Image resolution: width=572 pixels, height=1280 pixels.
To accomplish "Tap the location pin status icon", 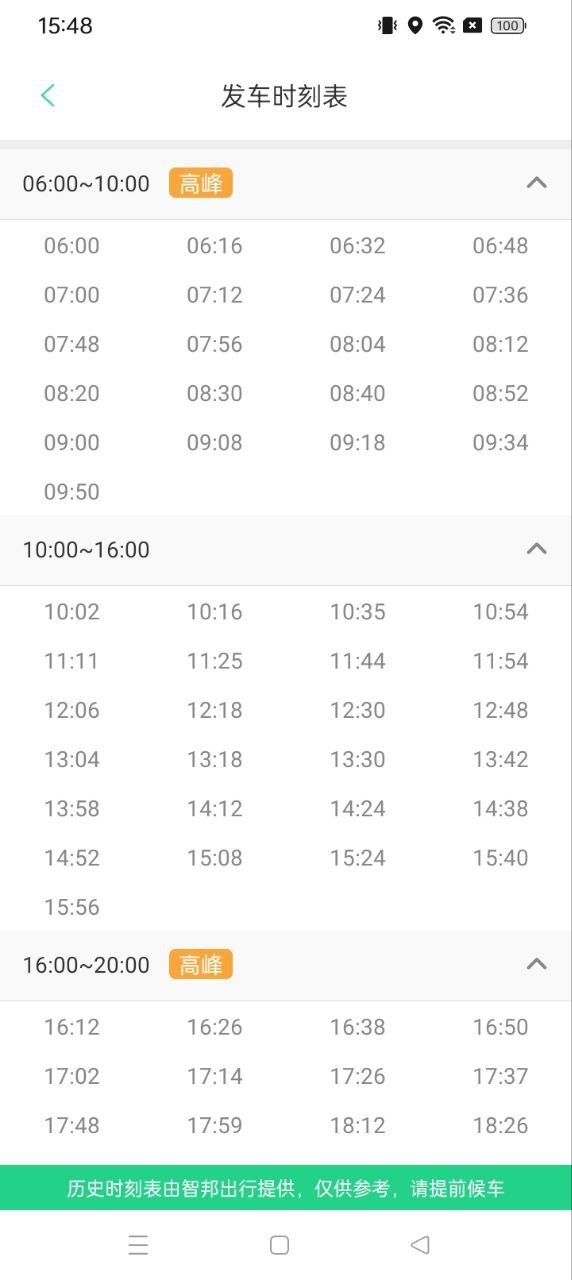I will (x=415, y=26).
